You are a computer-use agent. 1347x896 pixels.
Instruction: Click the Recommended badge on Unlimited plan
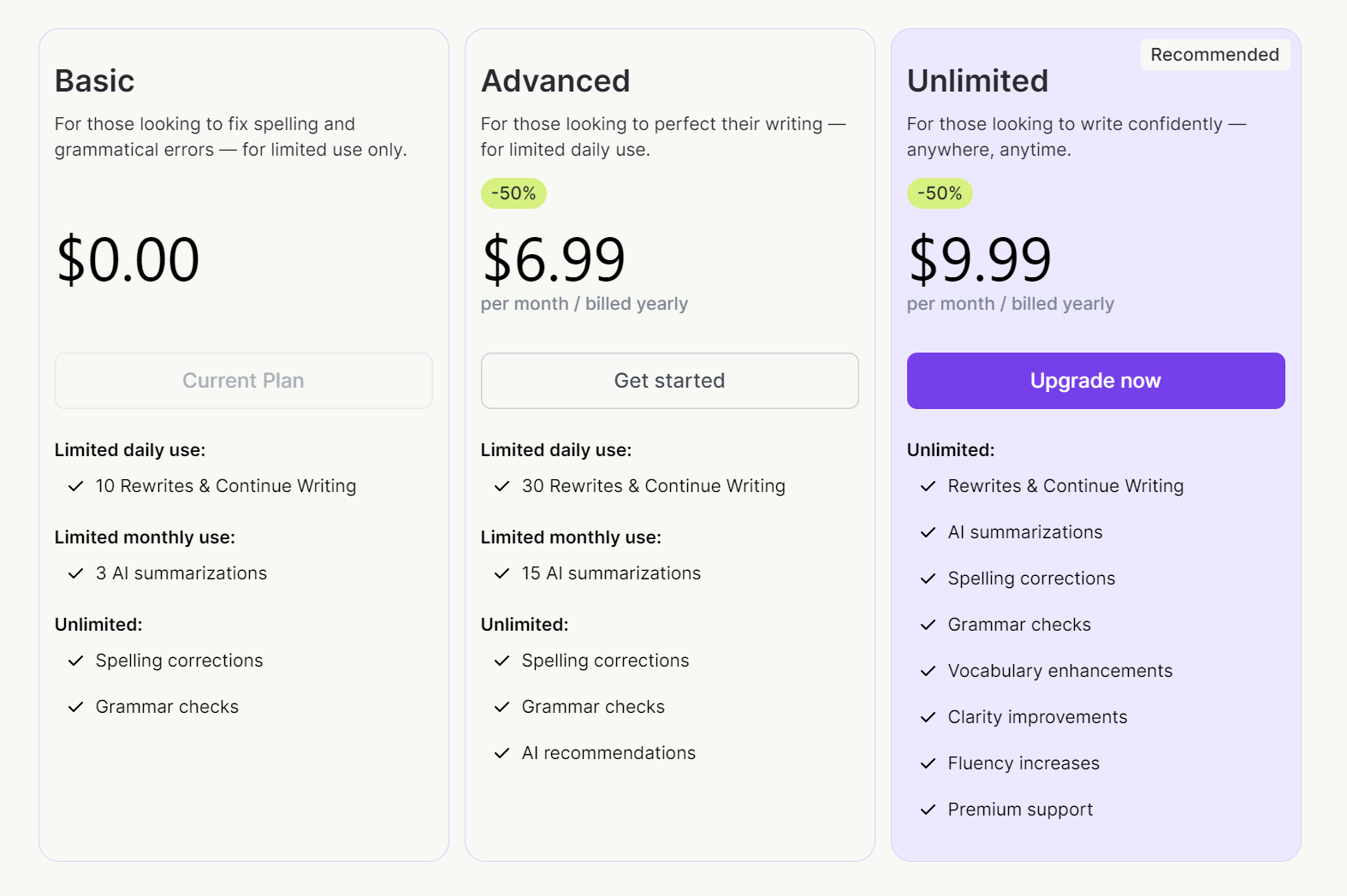pos(1214,55)
